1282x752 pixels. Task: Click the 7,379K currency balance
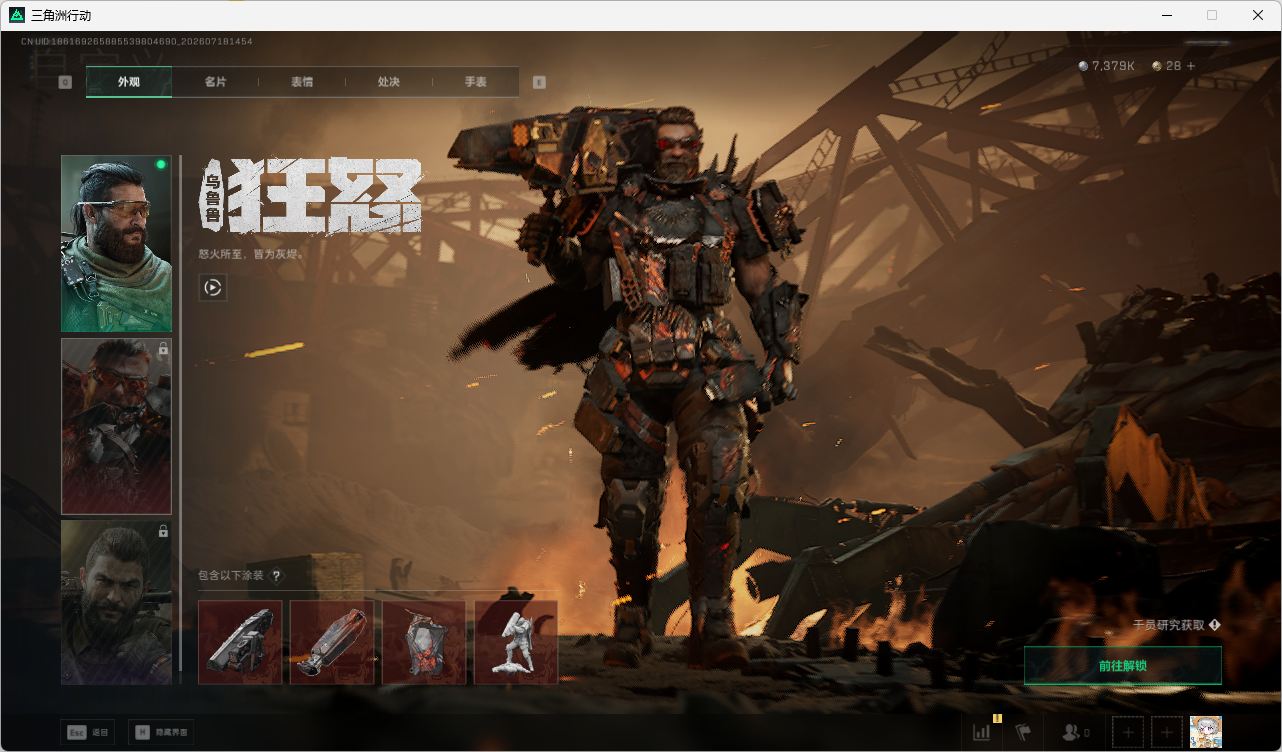point(1106,66)
